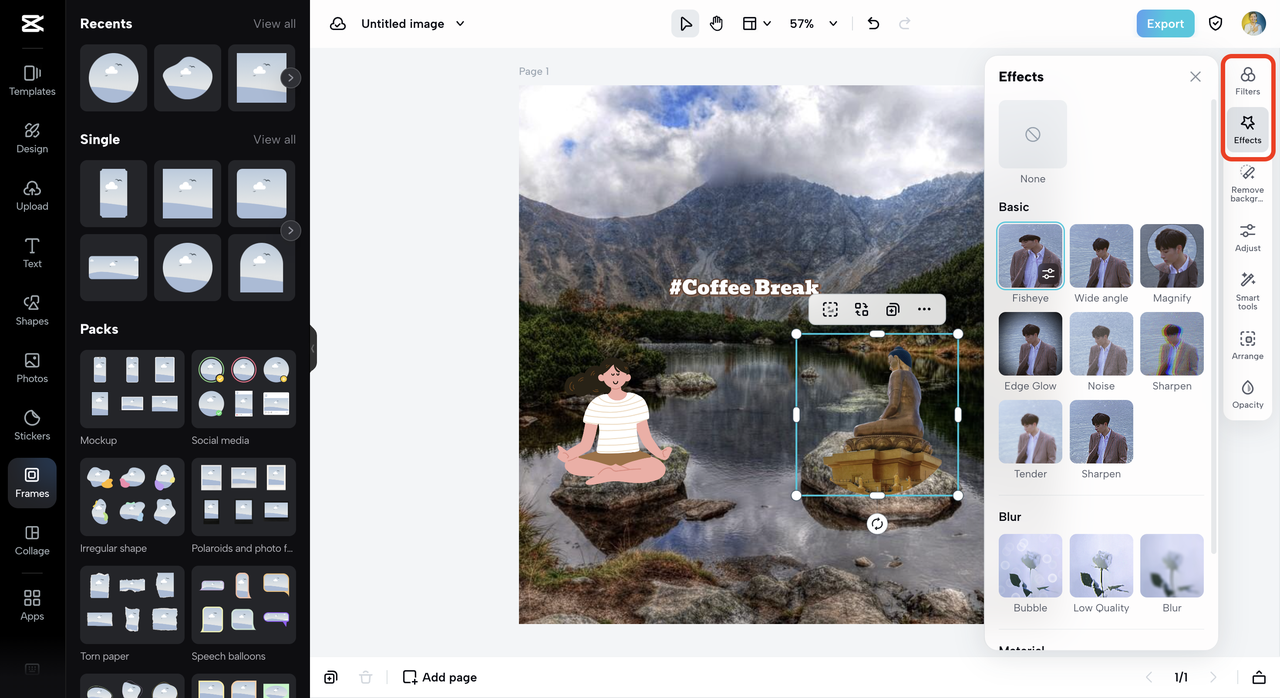Click the Fisheye adjust settings icon
Screen dimensions: 1280x698
(x=1048, y=273)
